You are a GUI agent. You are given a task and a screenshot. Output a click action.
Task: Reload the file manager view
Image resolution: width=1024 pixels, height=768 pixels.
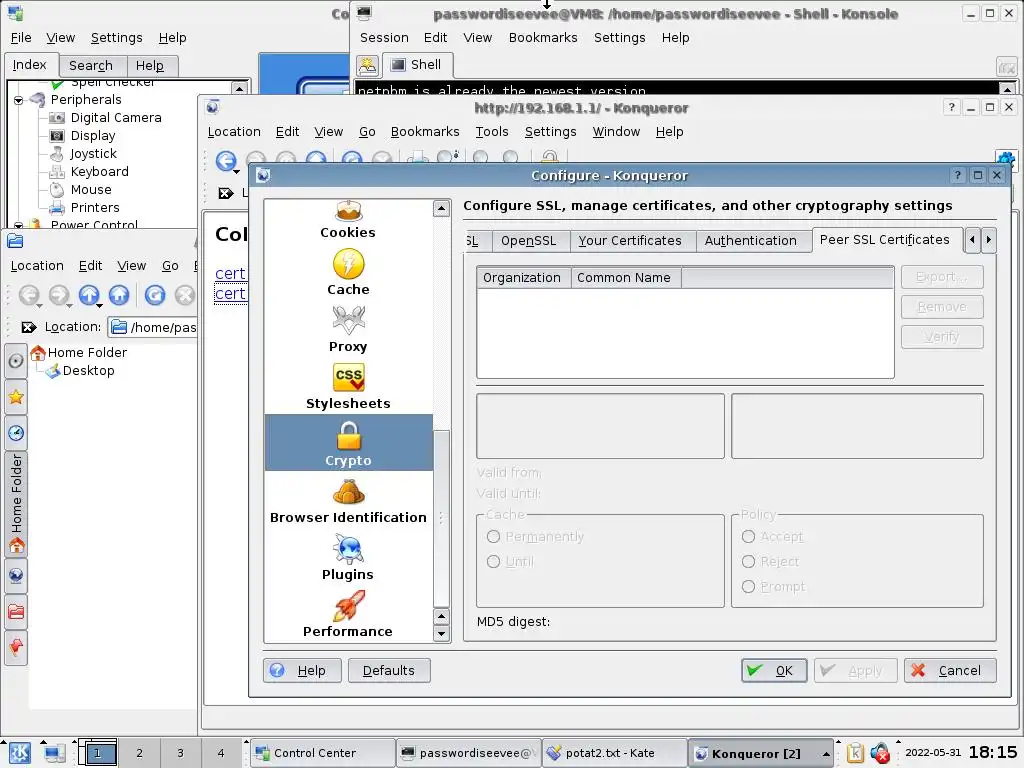click(155, 295)
